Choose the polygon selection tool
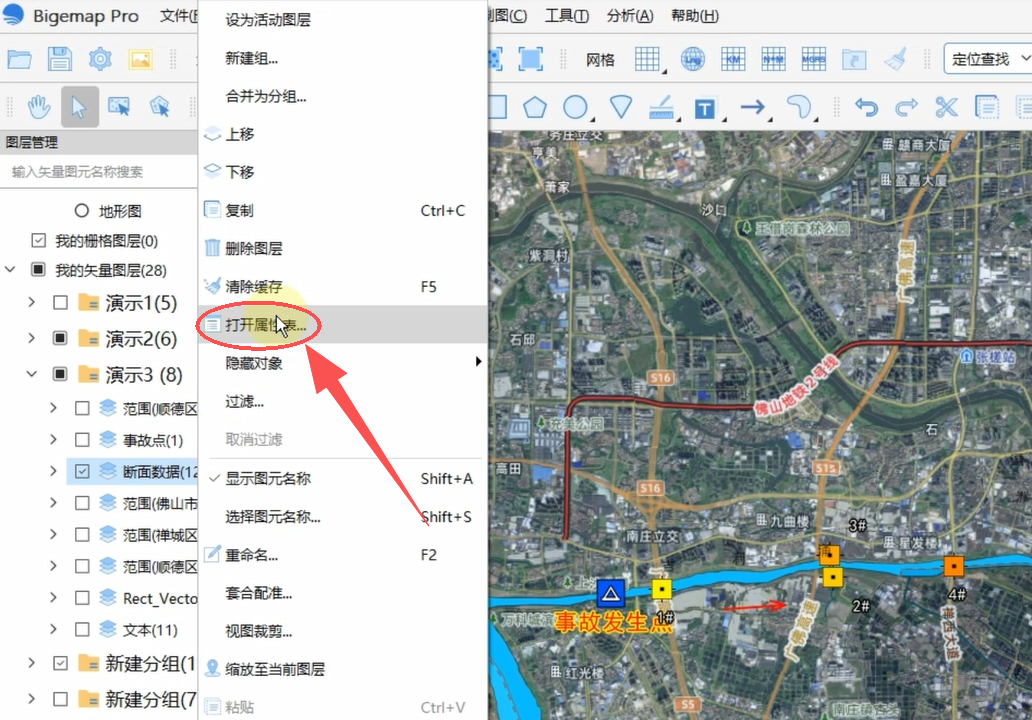This screenshot has width=1032, height=720. 160,107
